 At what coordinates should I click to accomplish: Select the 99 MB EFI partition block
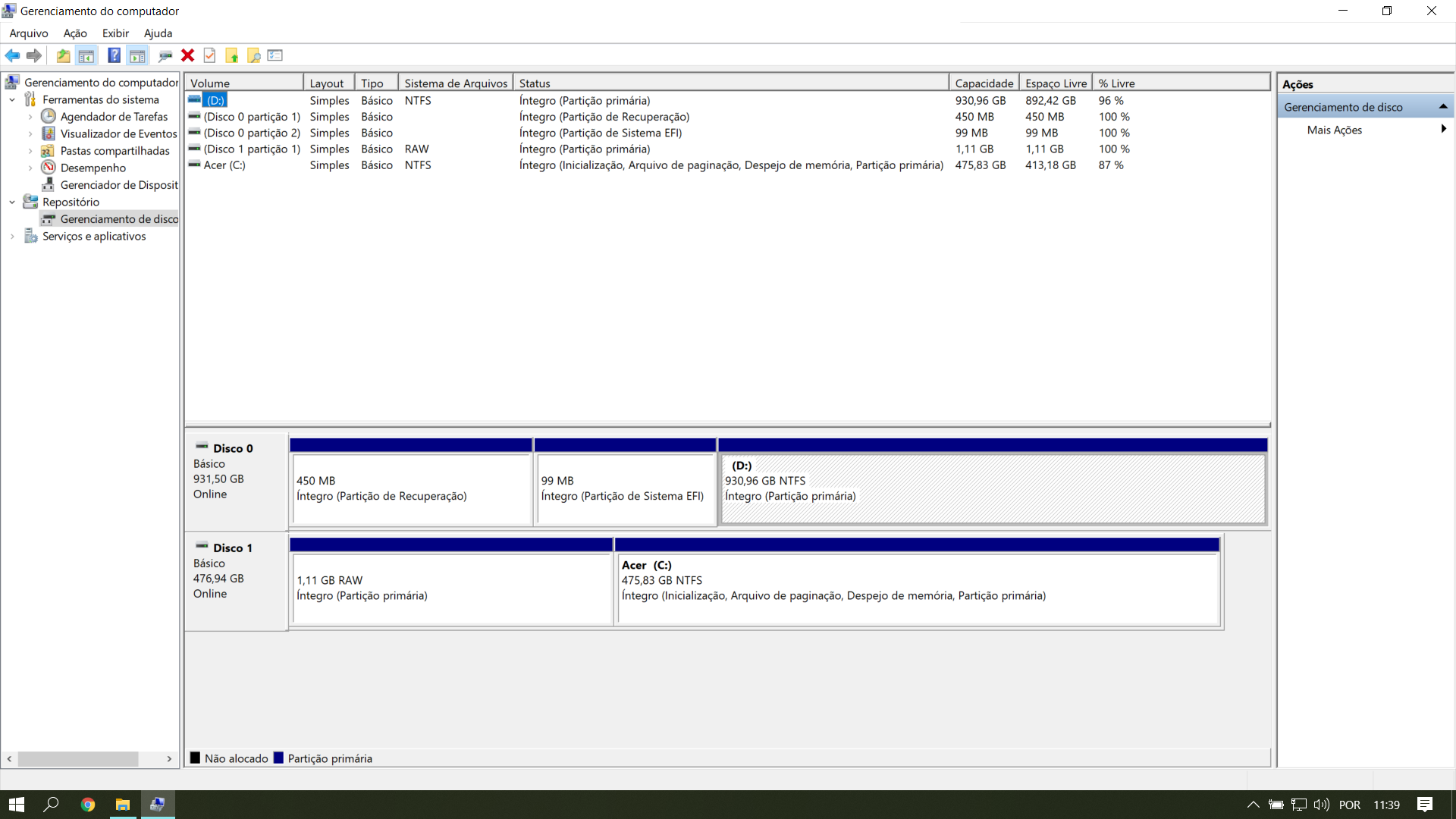626,488
